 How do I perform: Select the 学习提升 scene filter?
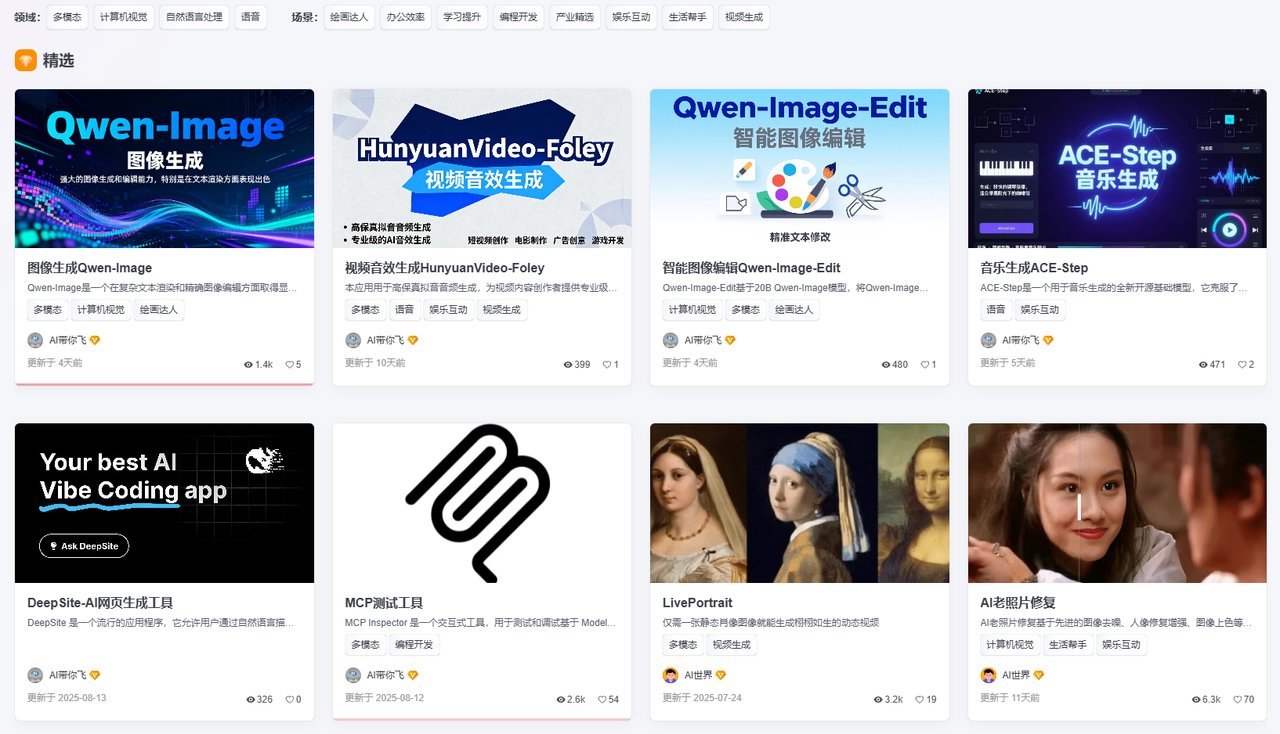pyautogui.click(x=461, y=17)
